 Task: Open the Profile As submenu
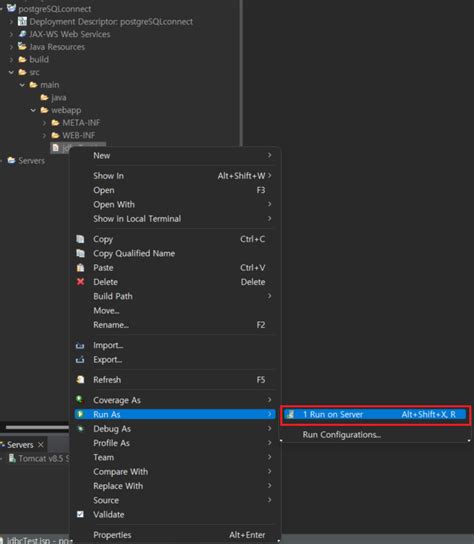[x=175, y=443]
